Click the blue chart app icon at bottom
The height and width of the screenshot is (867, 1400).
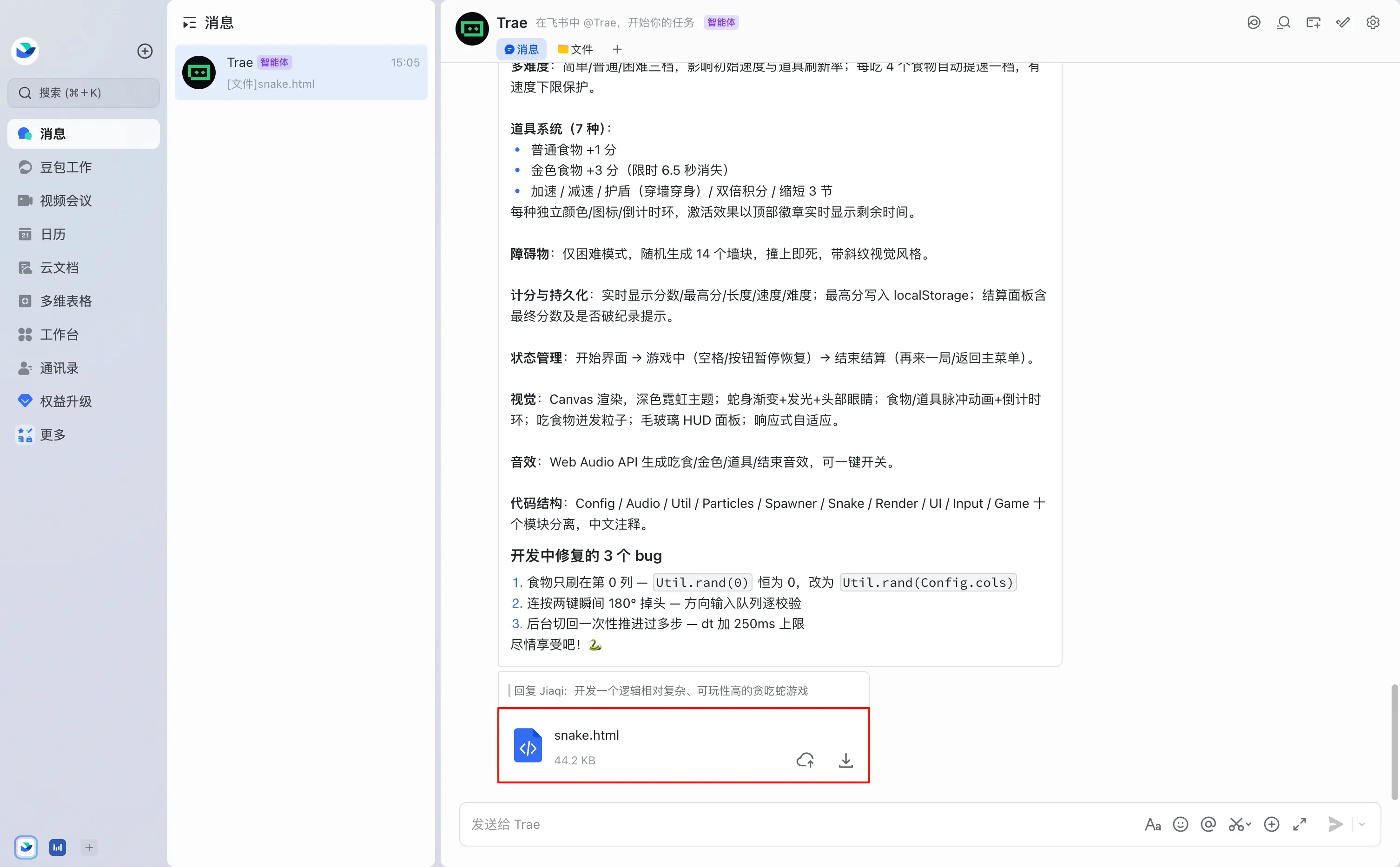click(57, 847)
